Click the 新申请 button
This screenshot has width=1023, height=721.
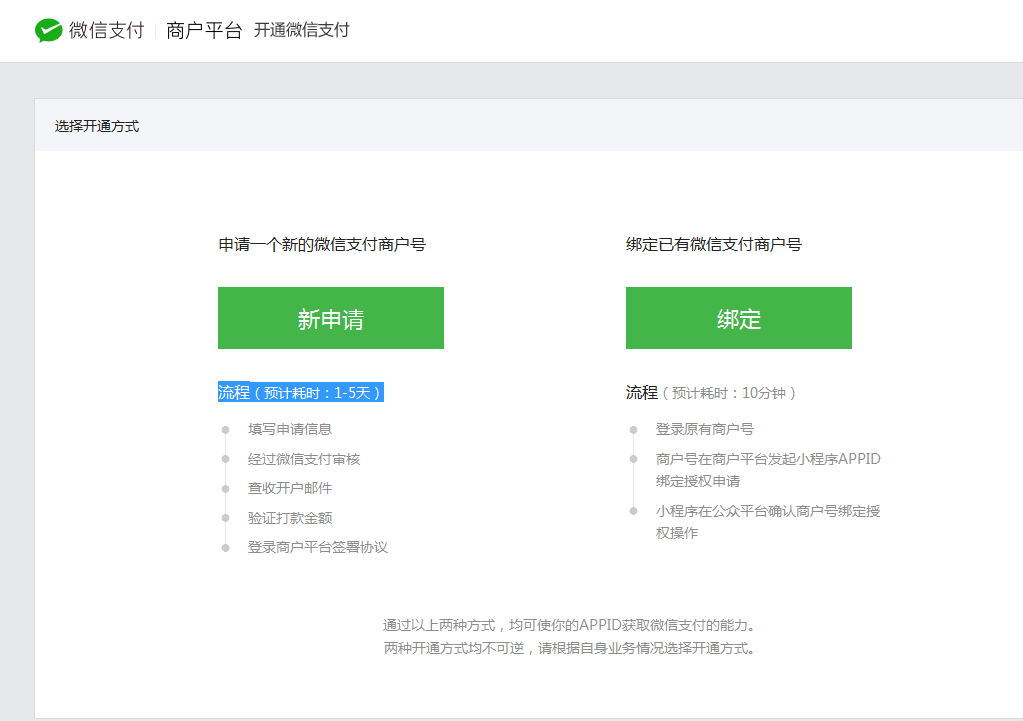click(330, 318)
